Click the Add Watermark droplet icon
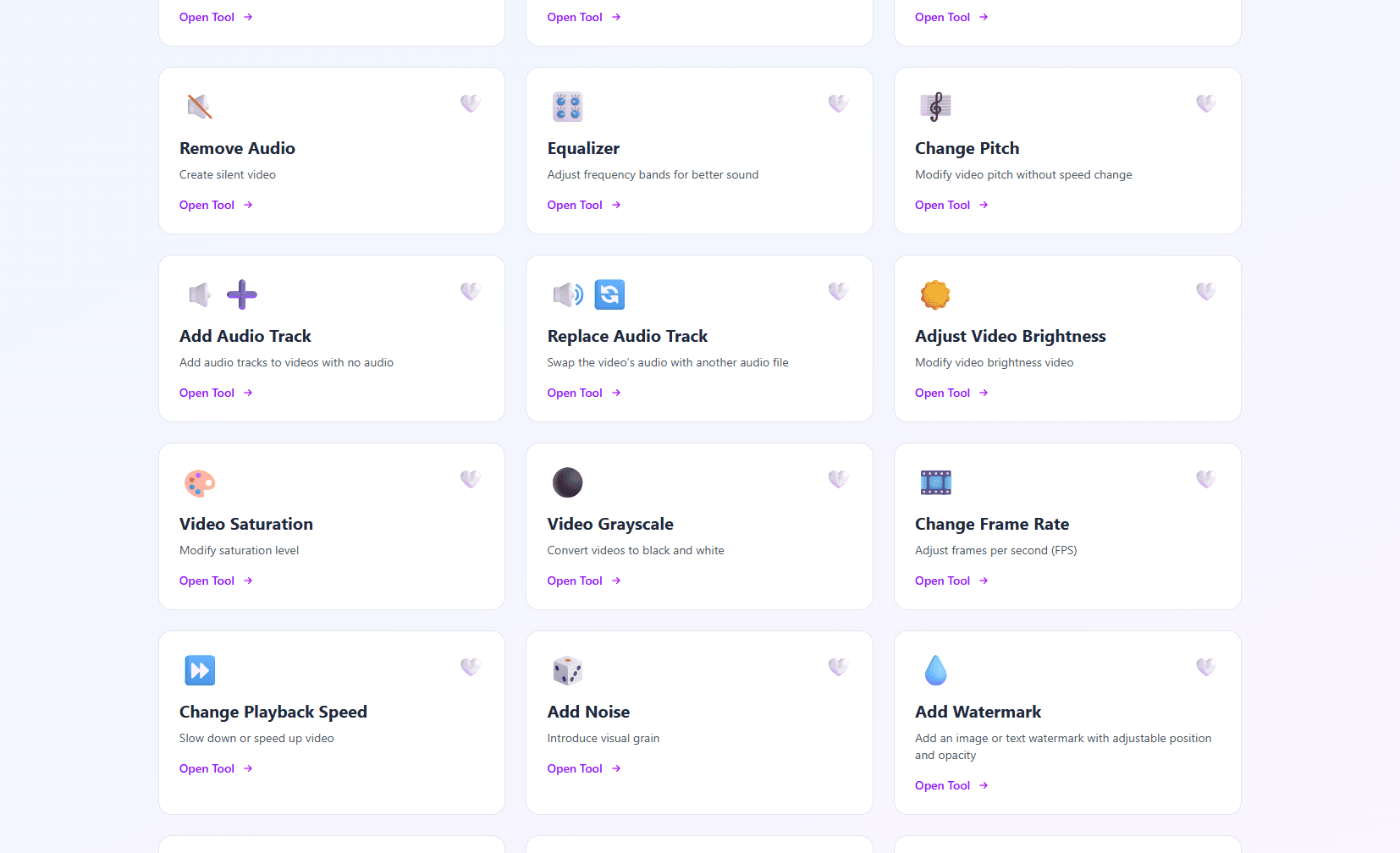This screenshot has height=853, width=1400. 935,670
